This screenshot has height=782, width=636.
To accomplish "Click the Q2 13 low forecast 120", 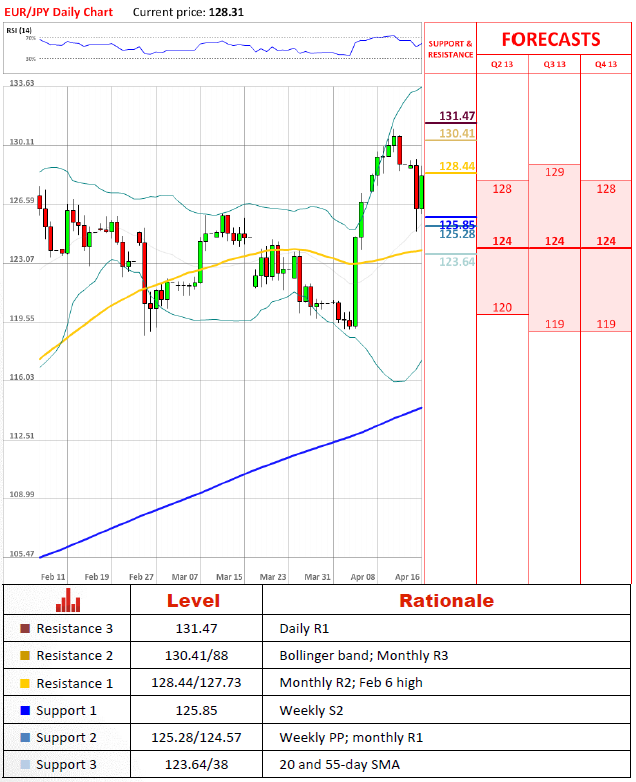I will click(502, 307).
